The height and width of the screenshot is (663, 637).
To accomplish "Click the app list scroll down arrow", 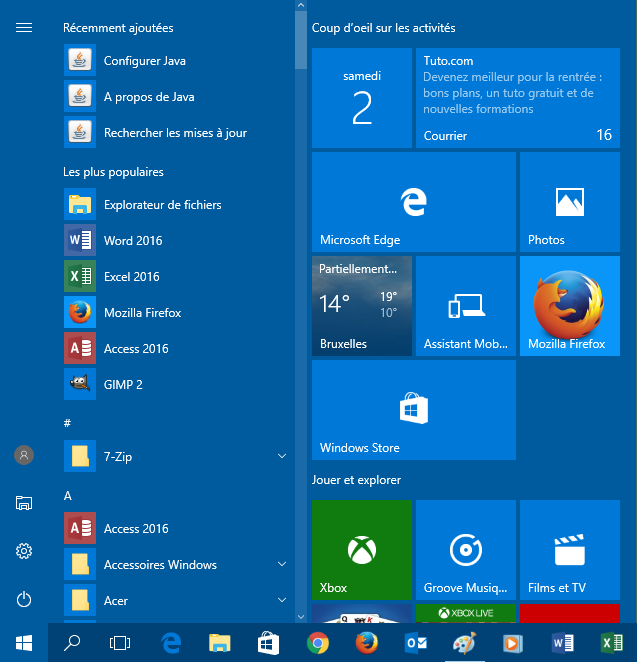I will (x=301, y=617).
